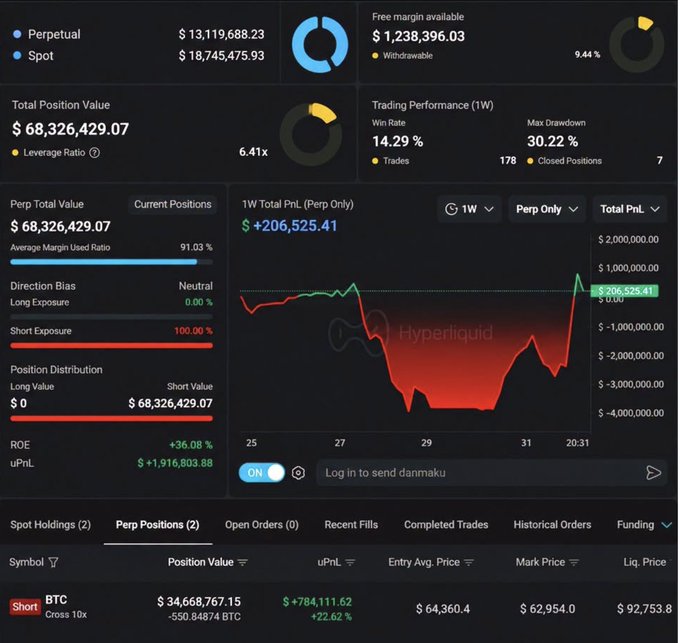This screenshot has width=680, height=643.
Task: Click the +$206,525.41 1W Total PnL value
Action: pyautogui.click(x=289, y=225)
